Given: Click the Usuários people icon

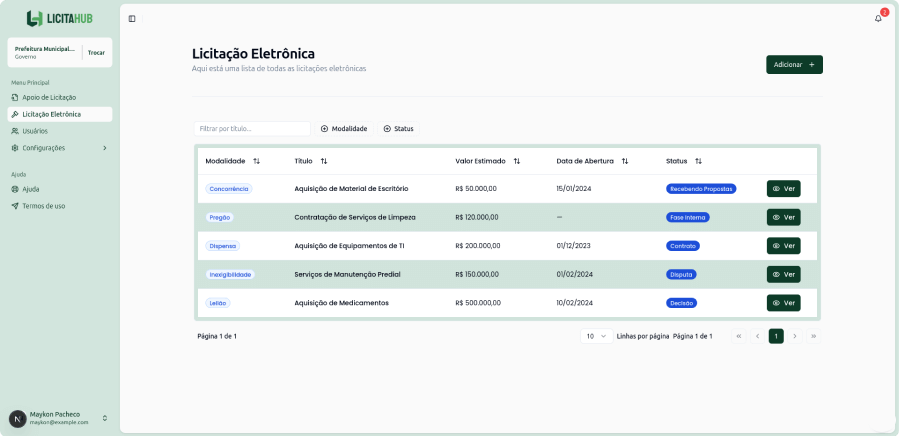Looking at the screenshot, I should click(x=15, y=131).
